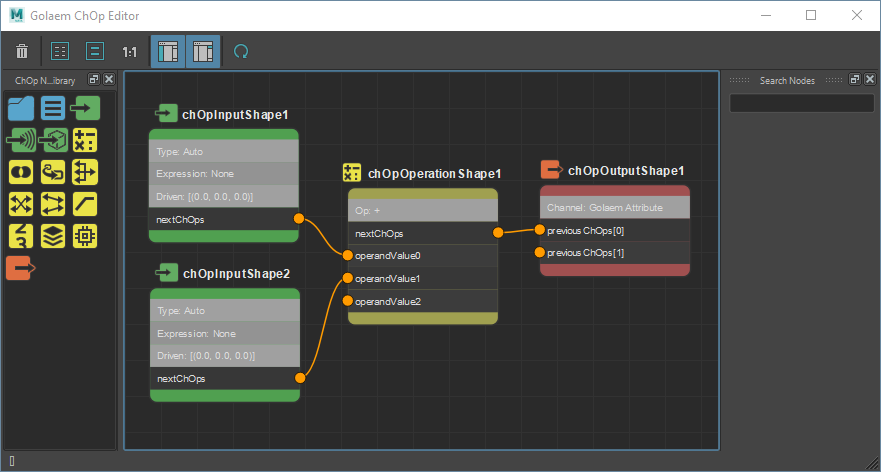Screen dimensions: 881x472
Task: Select the green arrow input node icon
Action: [x=85, y=108]
